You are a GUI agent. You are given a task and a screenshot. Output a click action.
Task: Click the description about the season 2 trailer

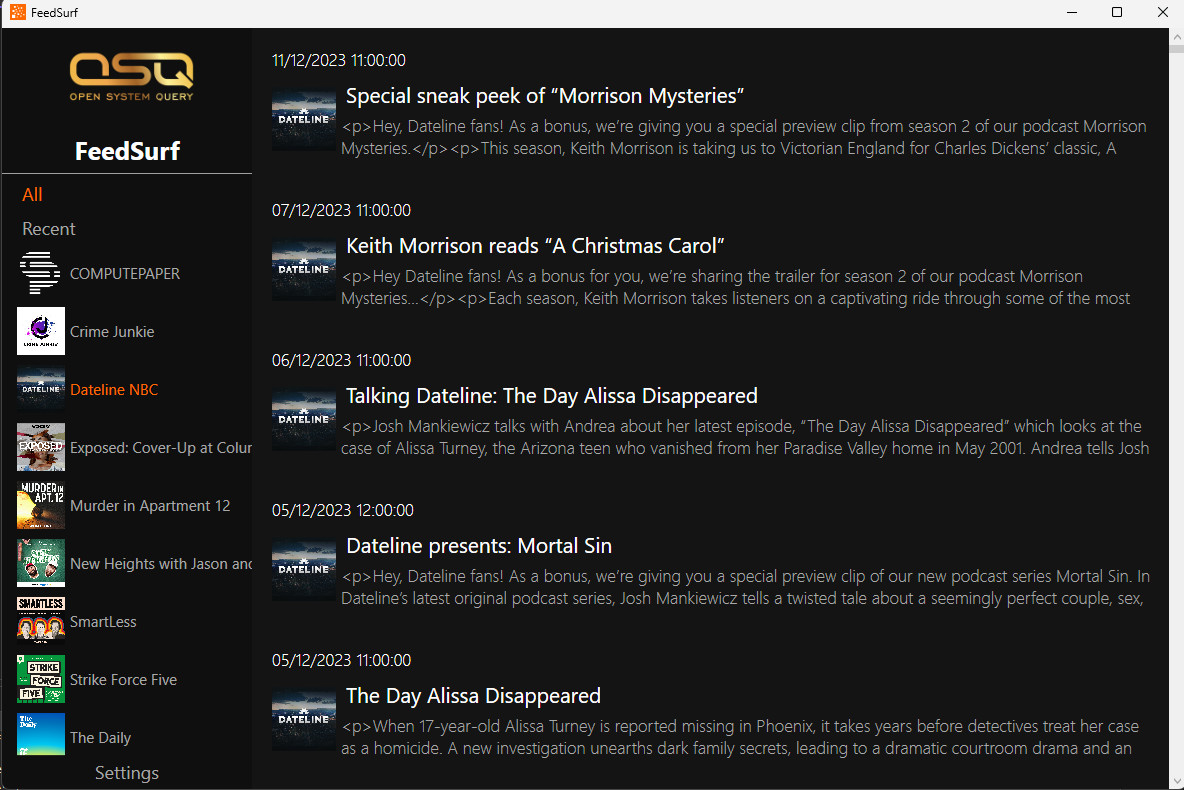735,287
